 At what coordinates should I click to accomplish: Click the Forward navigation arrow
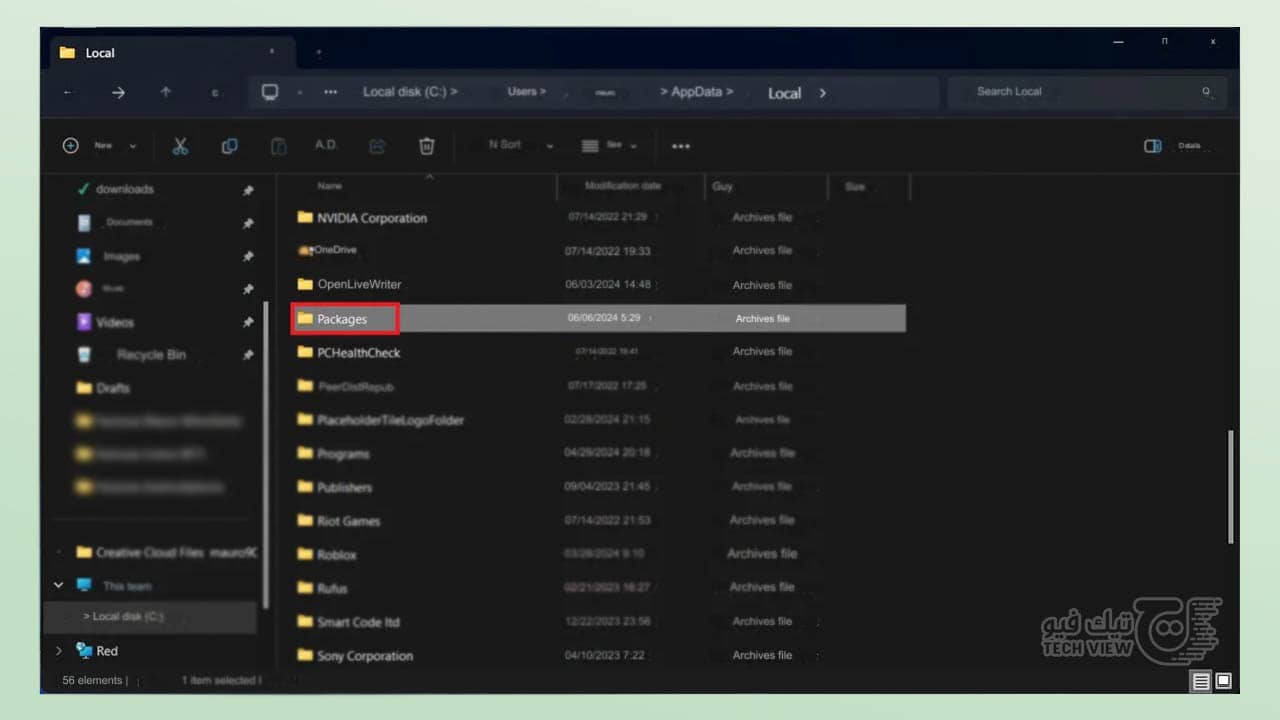[x=118, y=92]
